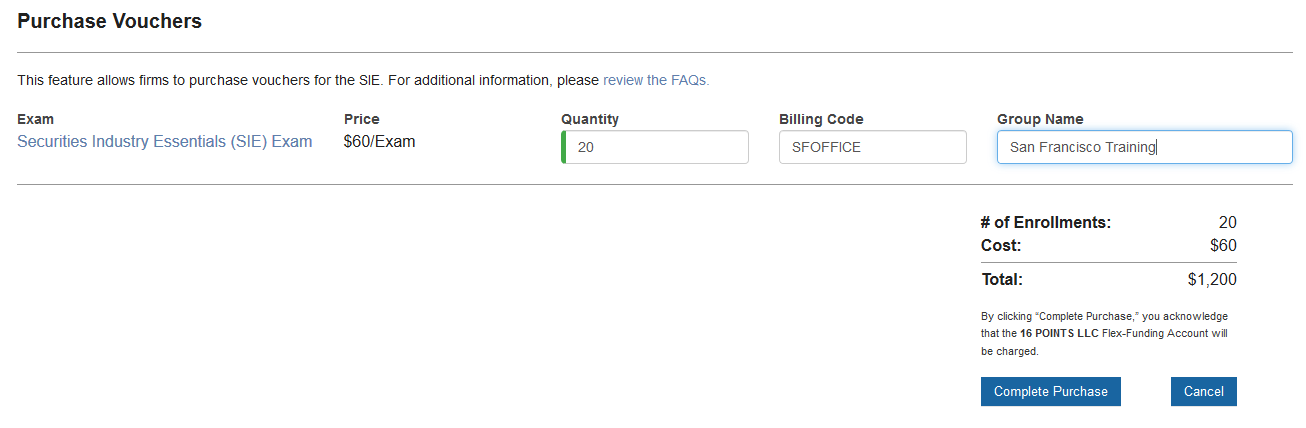Click the $60/Exam price text

tap(379, 142)
